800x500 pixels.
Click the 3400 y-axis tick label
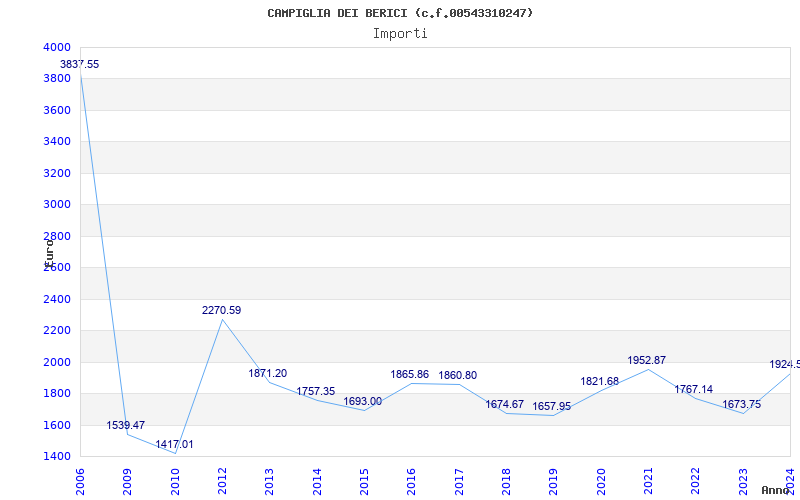tap(57, 141)
